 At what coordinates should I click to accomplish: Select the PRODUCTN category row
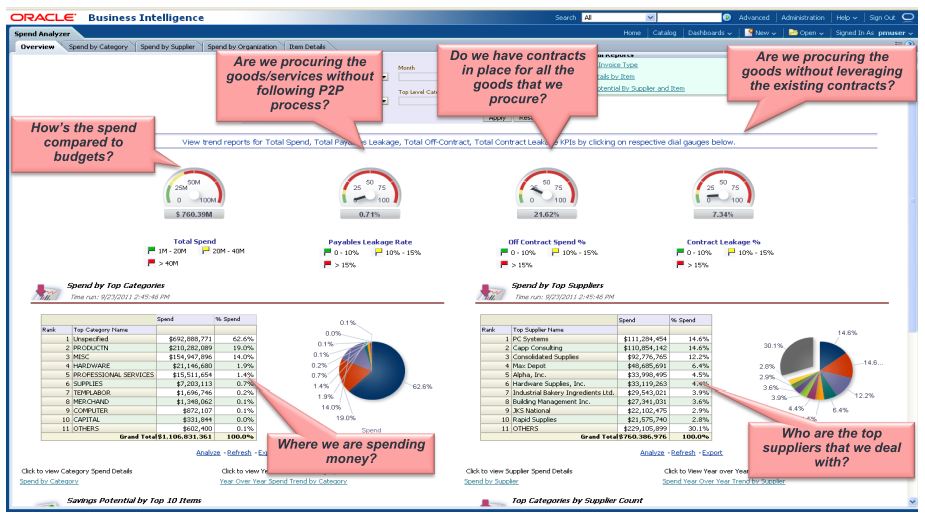[149, 348]
